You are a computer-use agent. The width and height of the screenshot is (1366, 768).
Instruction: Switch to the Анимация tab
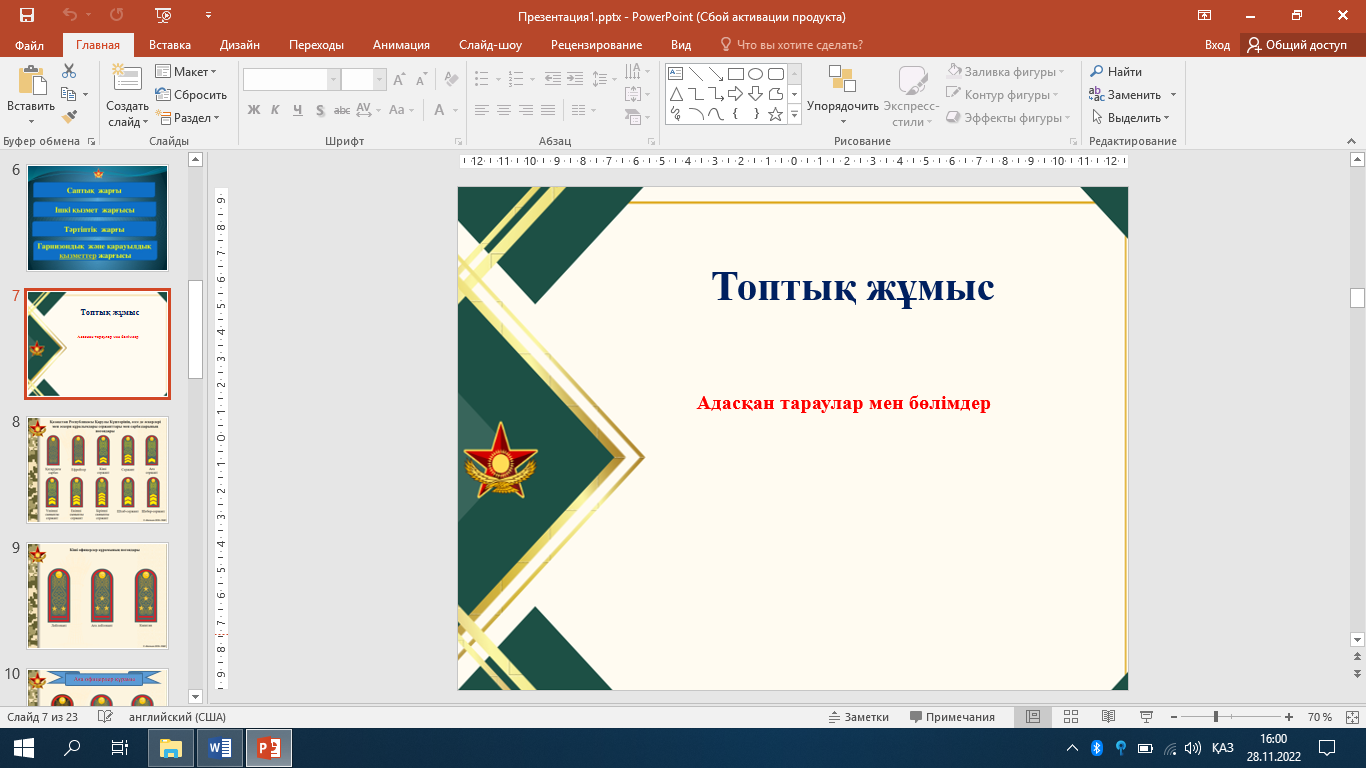401,45
